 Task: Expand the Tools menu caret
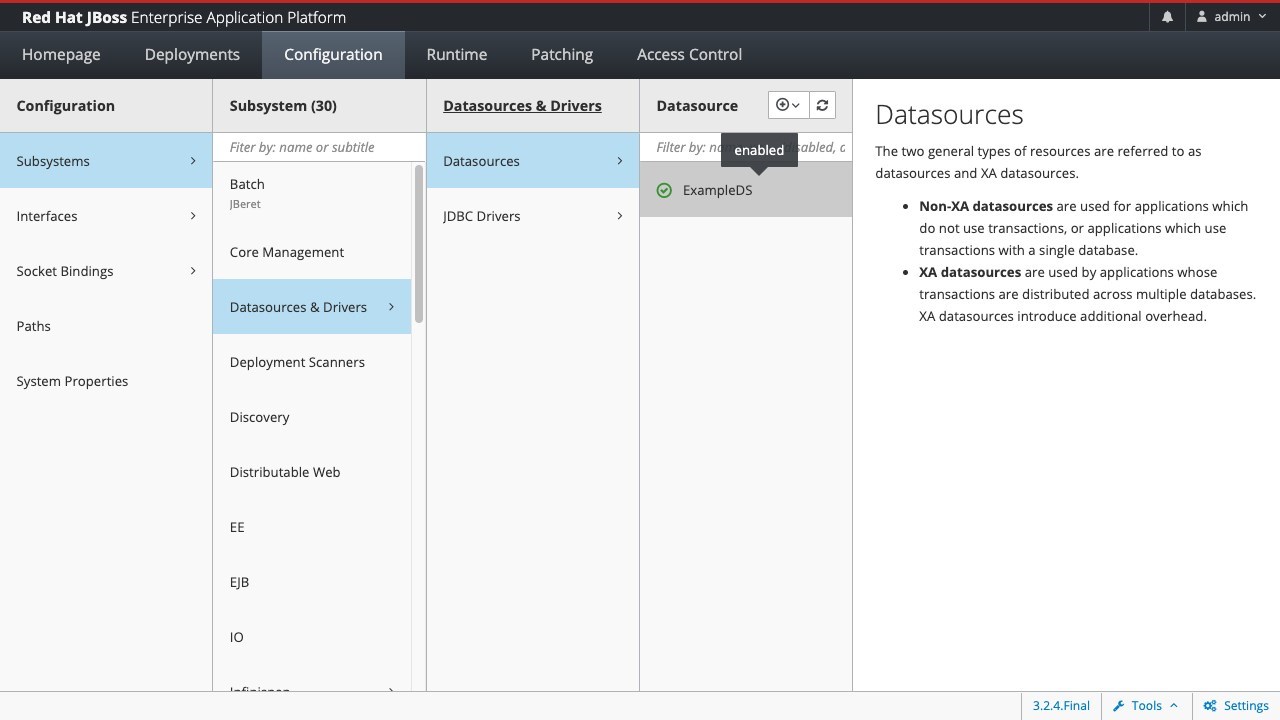click(1174, 706)
